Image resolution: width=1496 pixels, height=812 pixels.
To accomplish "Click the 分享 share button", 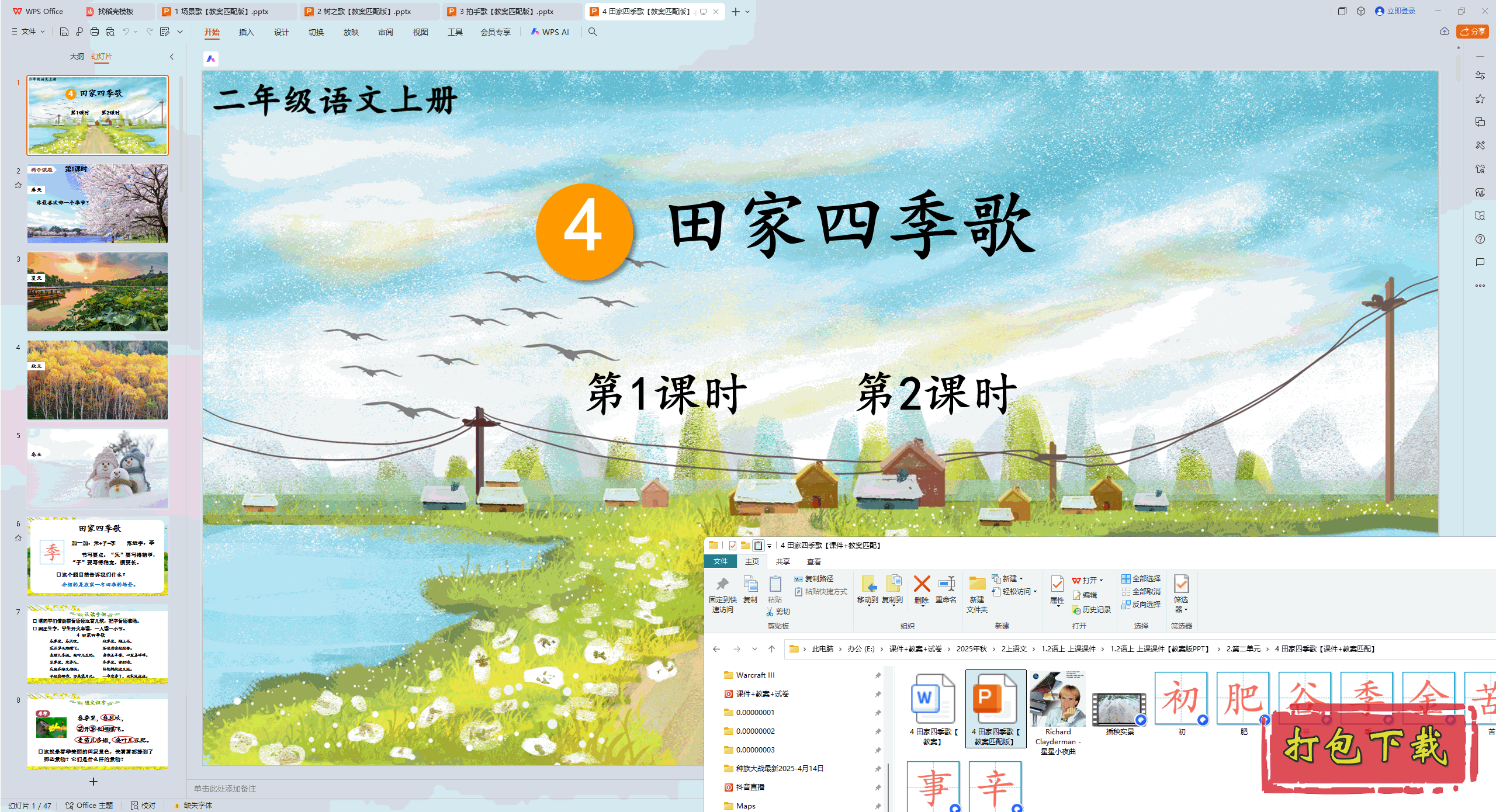I will pos(1472,32).
